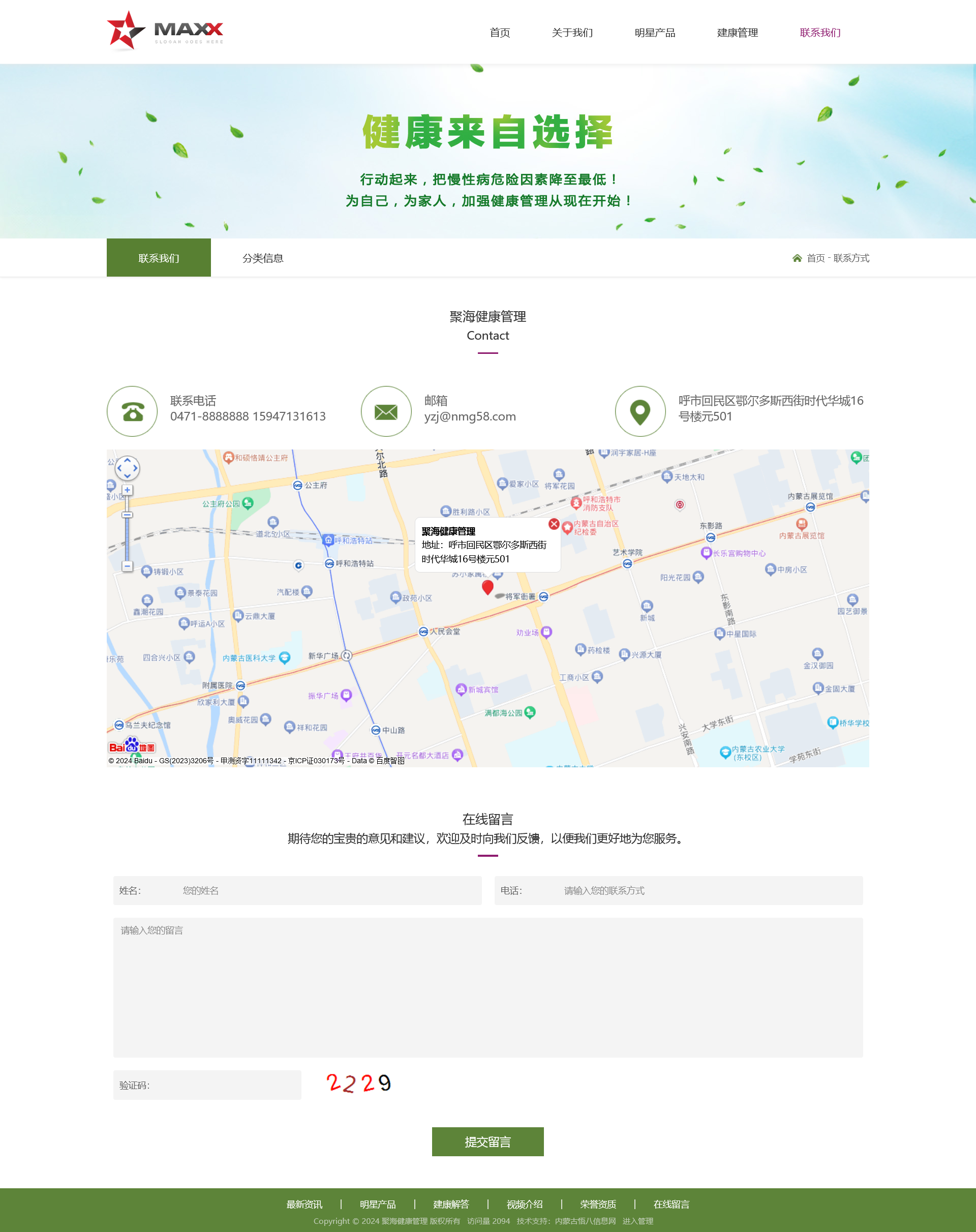Viewport: 976px width, 1232px height.
Task: Open 视频介绍 link in footer
Action: pyautogui.click(x=524, y=1204)
